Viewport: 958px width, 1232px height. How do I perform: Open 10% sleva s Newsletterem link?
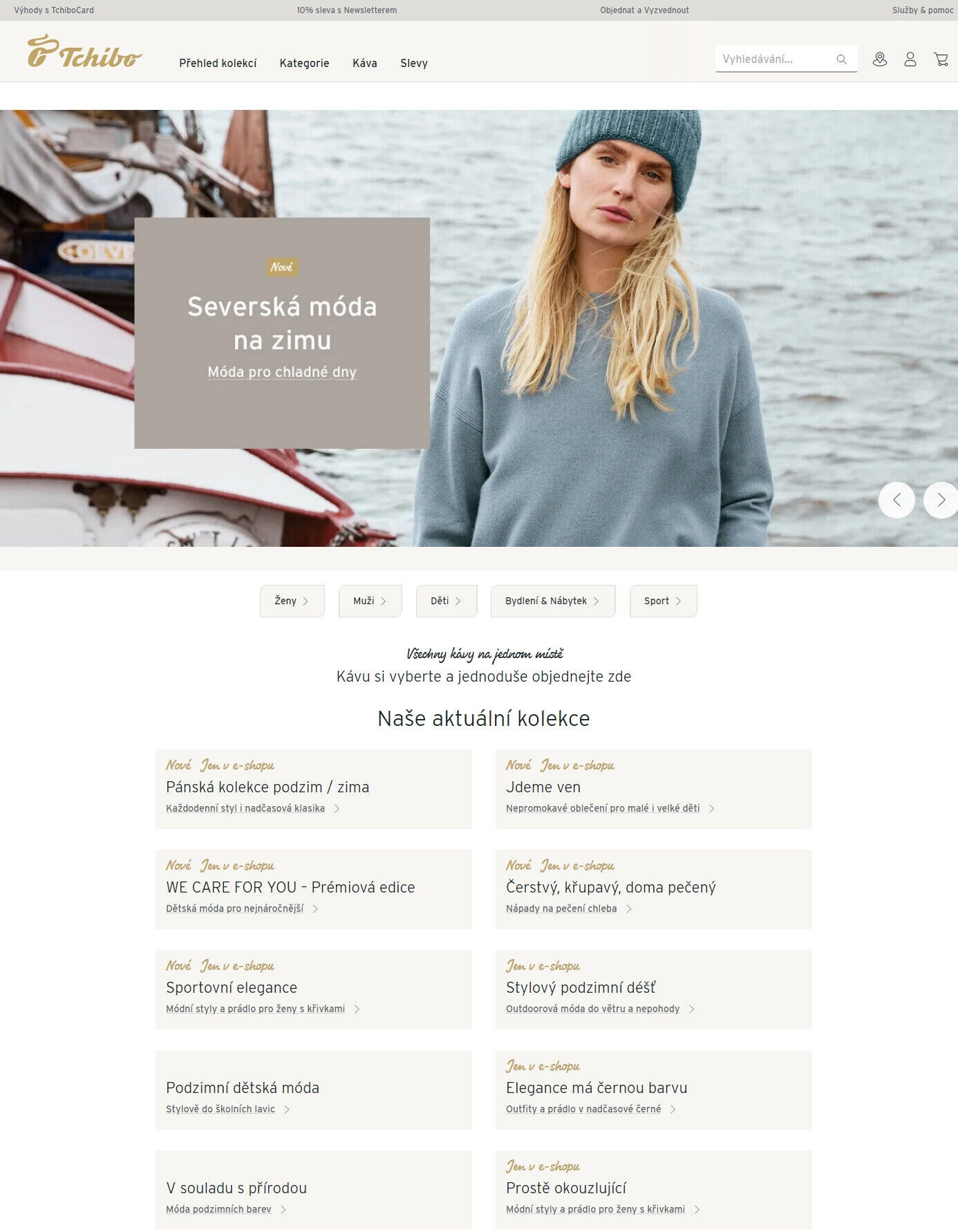tap(346, 10)
